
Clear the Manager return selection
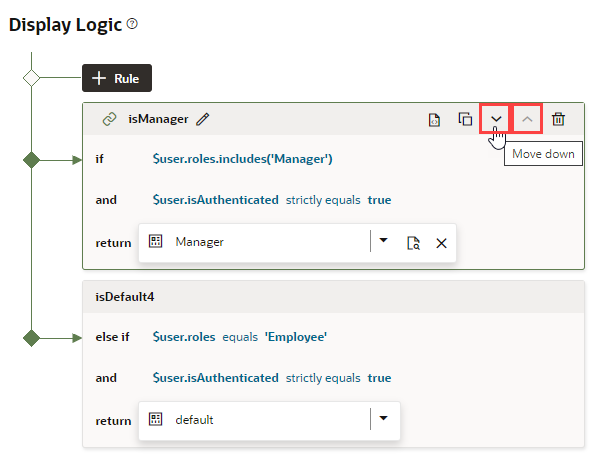[x=441, y=242]
